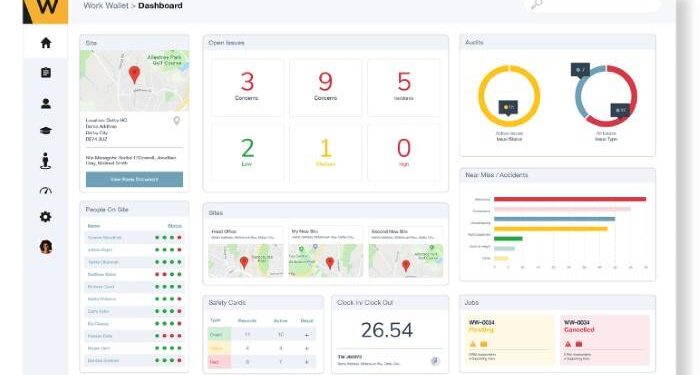Open the Second New Site map thumbnail

(406, 261)
